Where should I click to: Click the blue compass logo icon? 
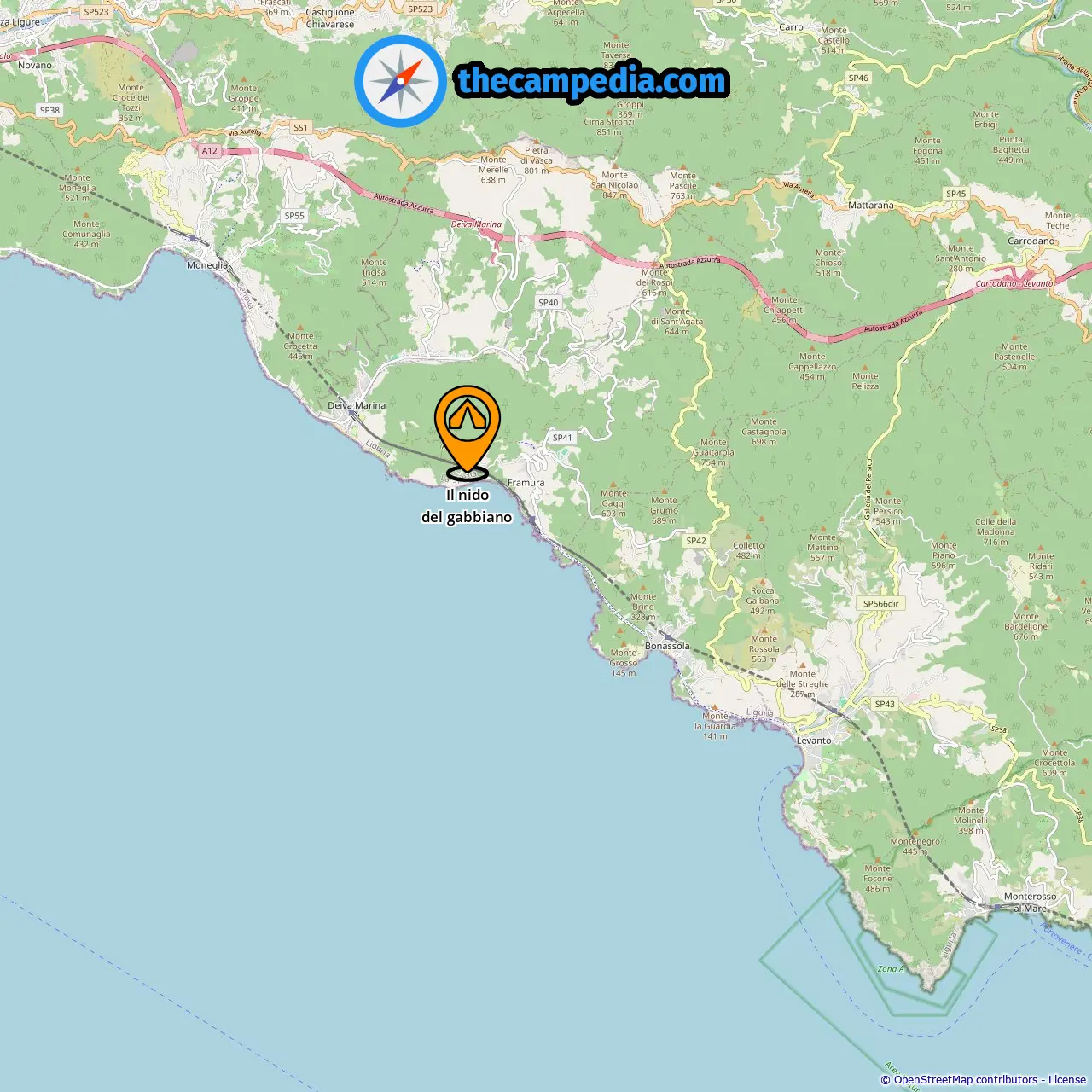(400, 81)
